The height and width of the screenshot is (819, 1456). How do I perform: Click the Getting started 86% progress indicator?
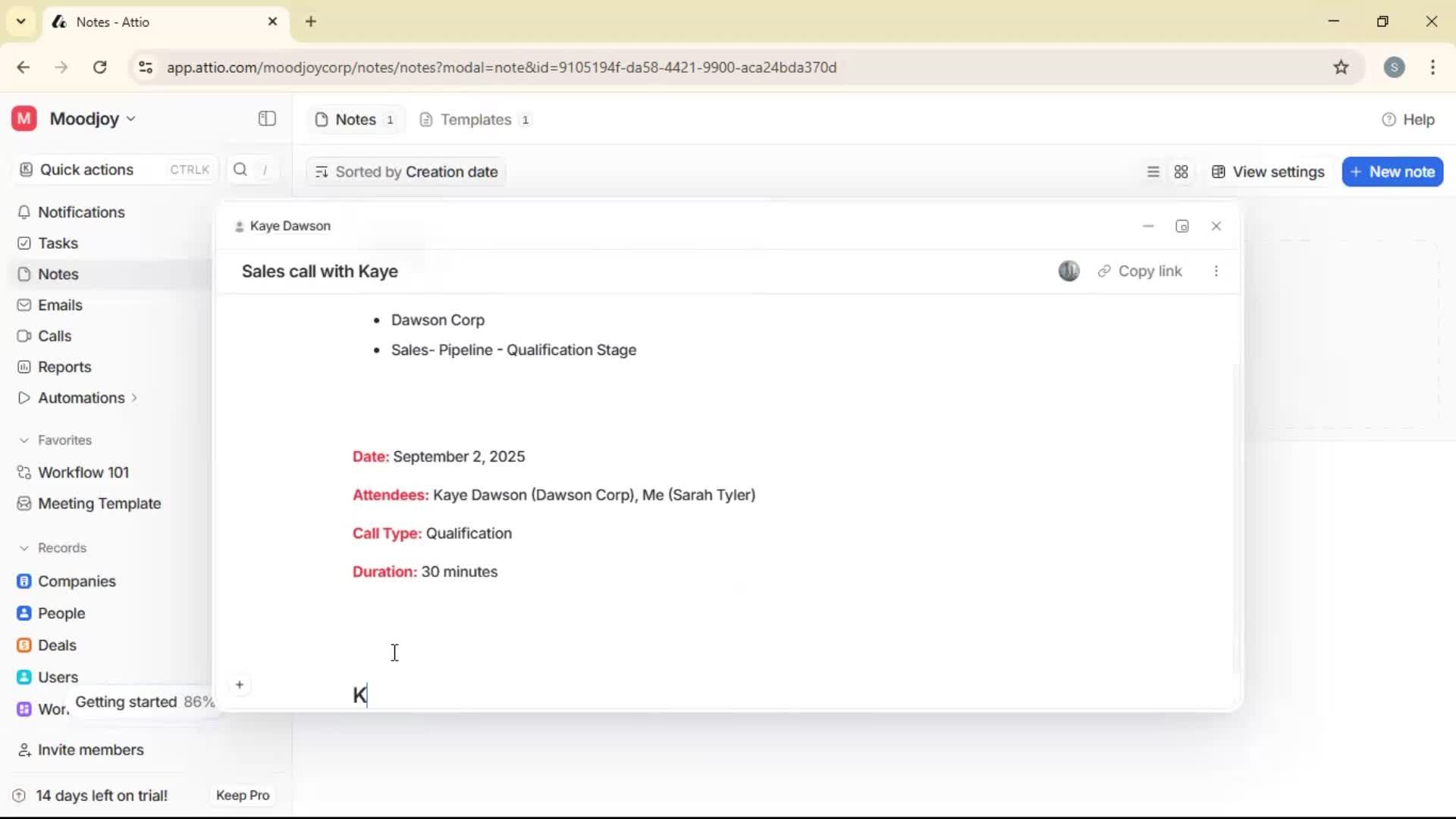click(x=144, y=702)
